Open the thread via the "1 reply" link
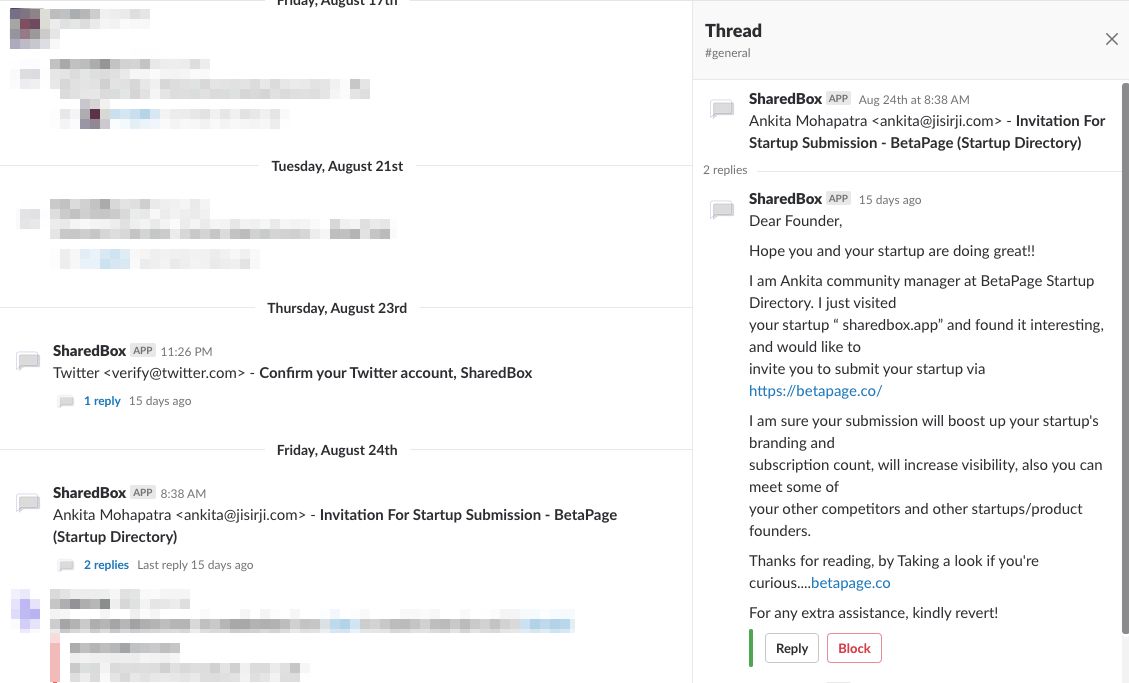 (102, 400)
